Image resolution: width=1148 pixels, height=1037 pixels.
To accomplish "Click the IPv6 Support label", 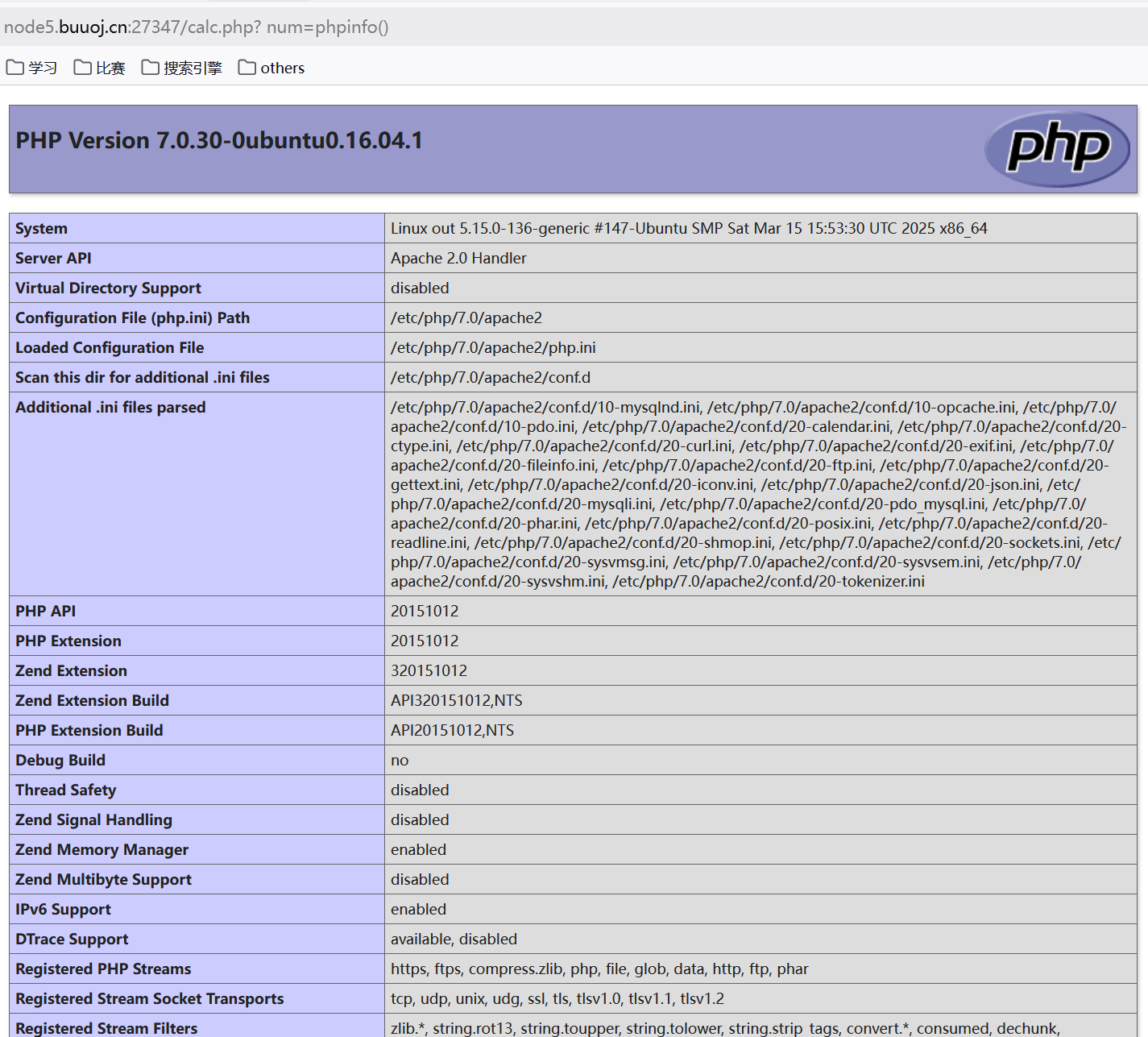I will (63, 909).
